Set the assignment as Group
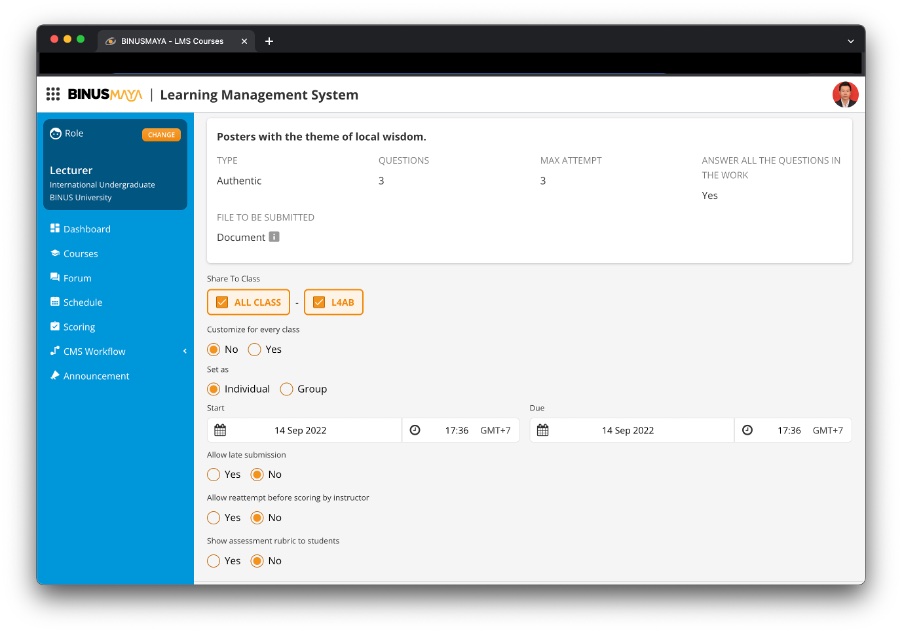Image resolution: width=902 pixels, height=634 pixels. 286,388
